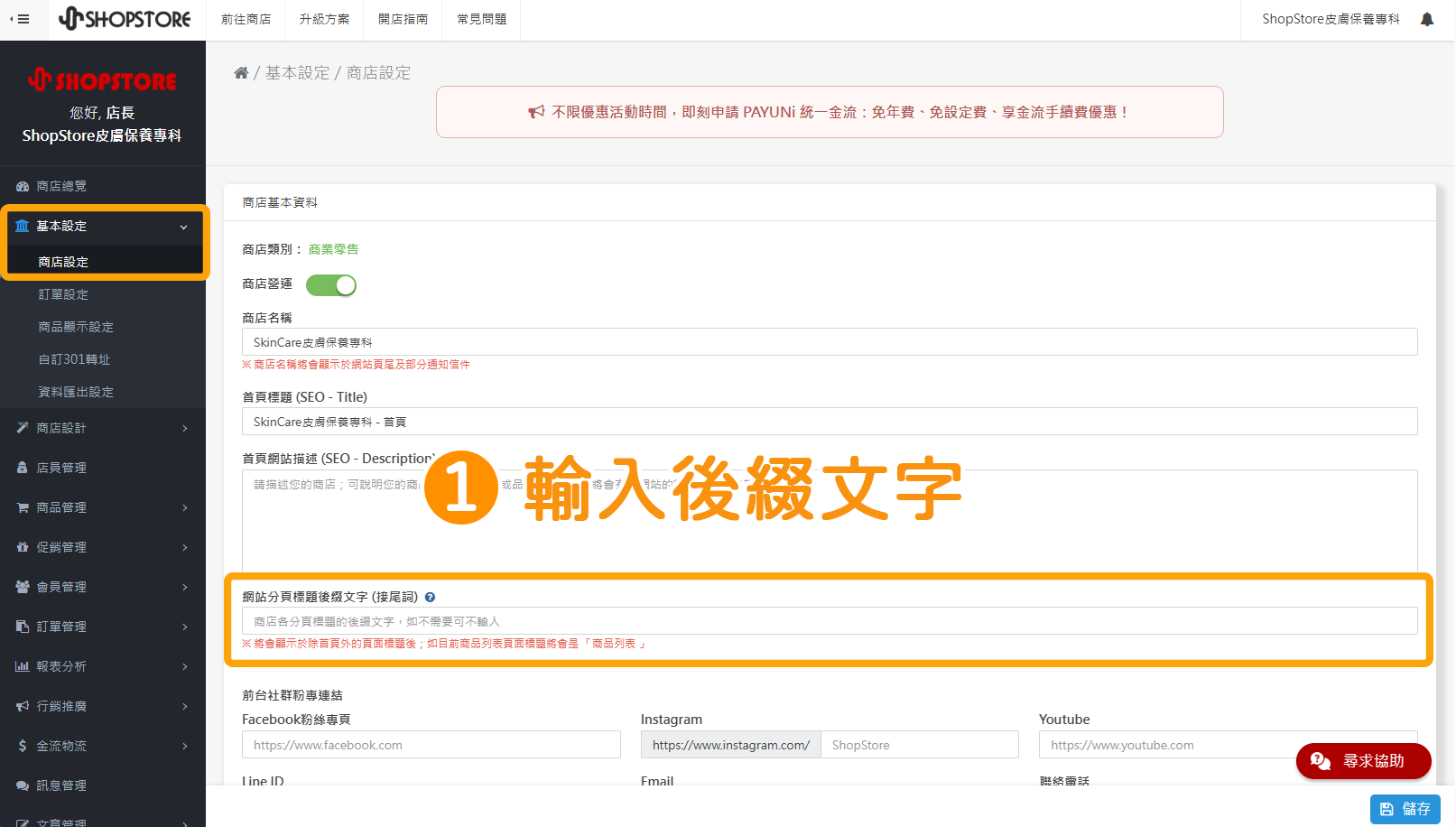The image size is (1456, 827).
Task: Click the home icon in the breadcrumb
Action: pos(241,72)
